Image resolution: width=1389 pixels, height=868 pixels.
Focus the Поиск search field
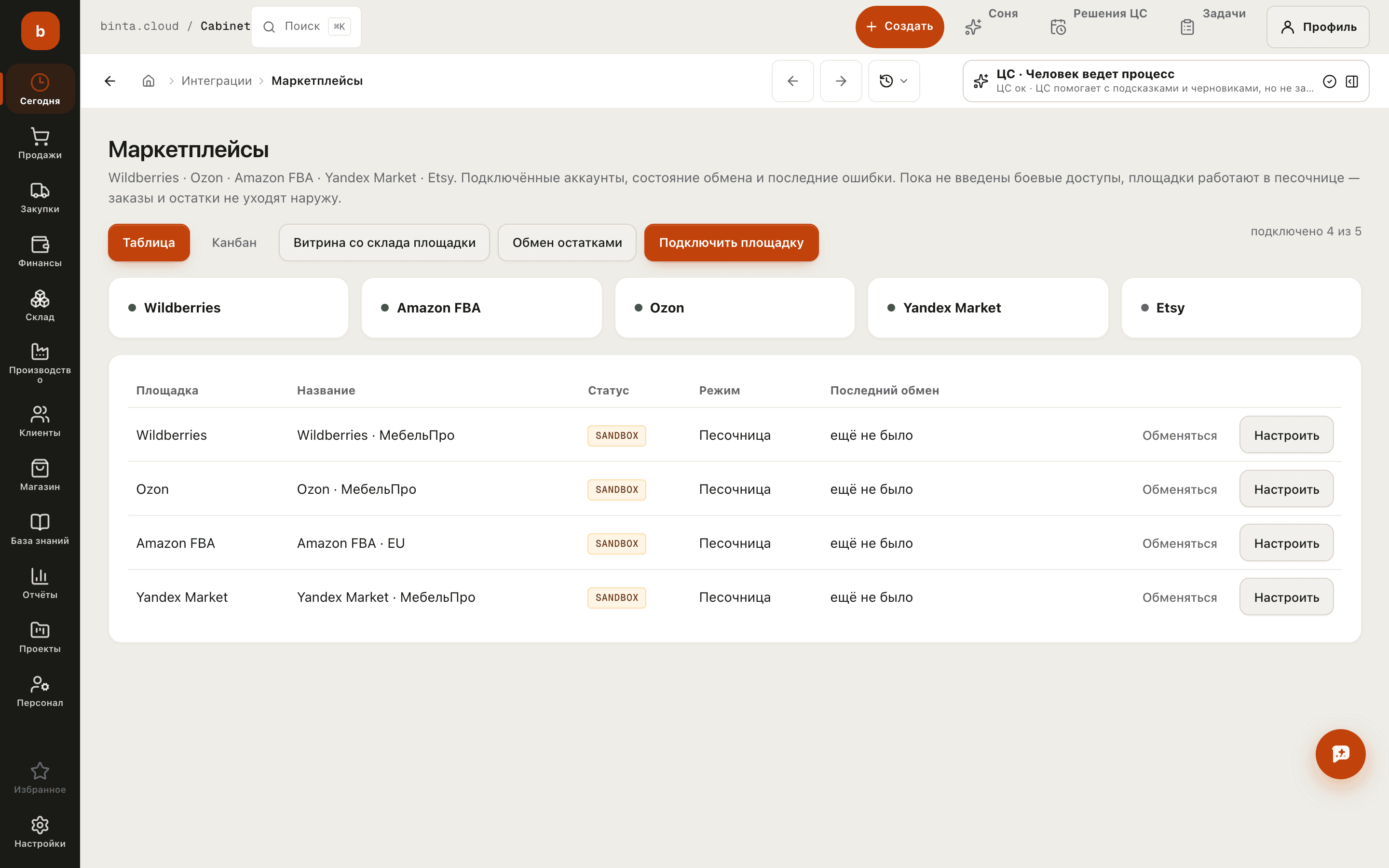point(307,27)
